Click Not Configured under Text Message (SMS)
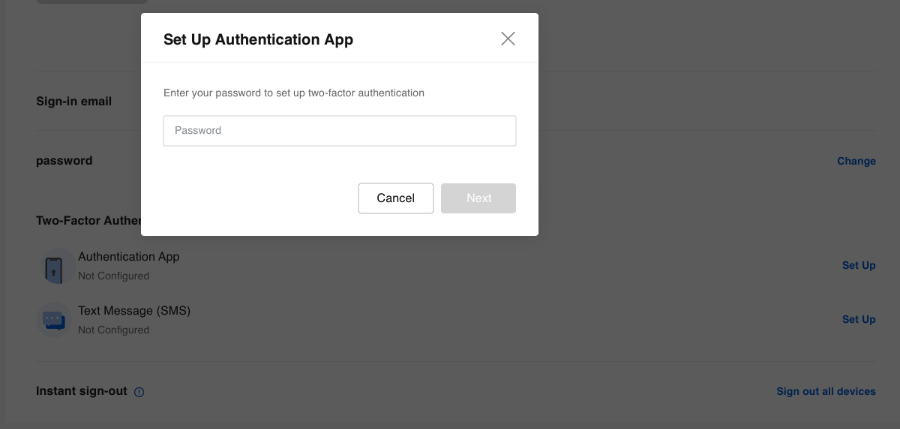This screenshot has height=429, width=900. coord(114,330)
